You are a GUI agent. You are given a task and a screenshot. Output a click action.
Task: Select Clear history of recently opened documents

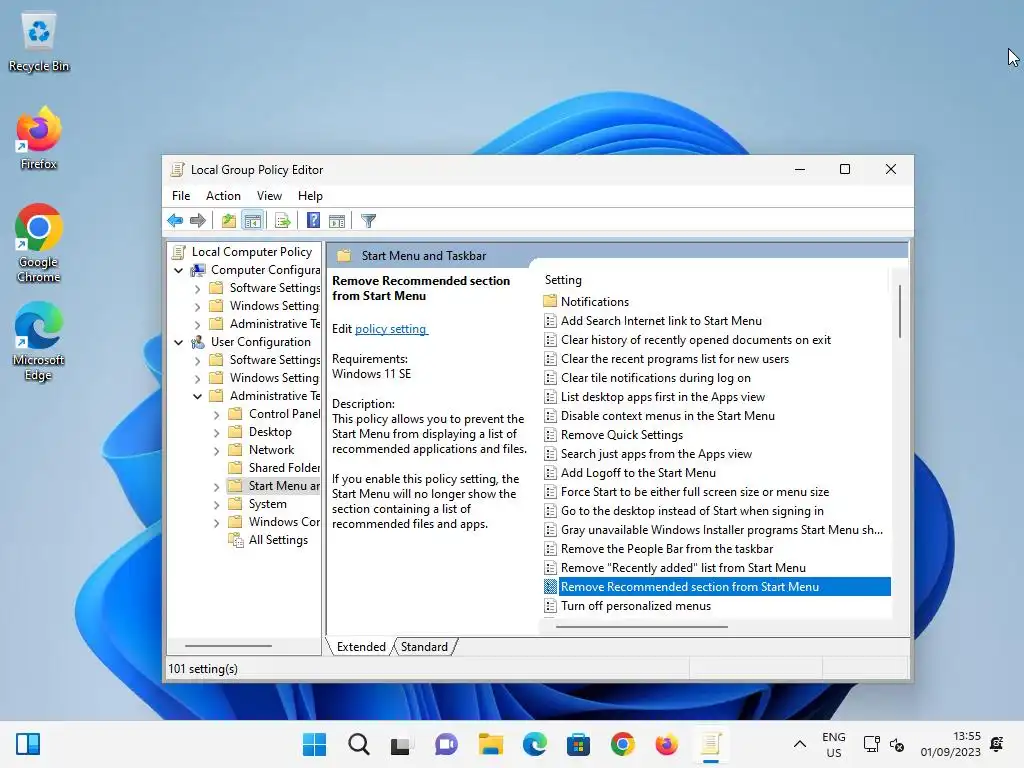[x=696, y=340]
